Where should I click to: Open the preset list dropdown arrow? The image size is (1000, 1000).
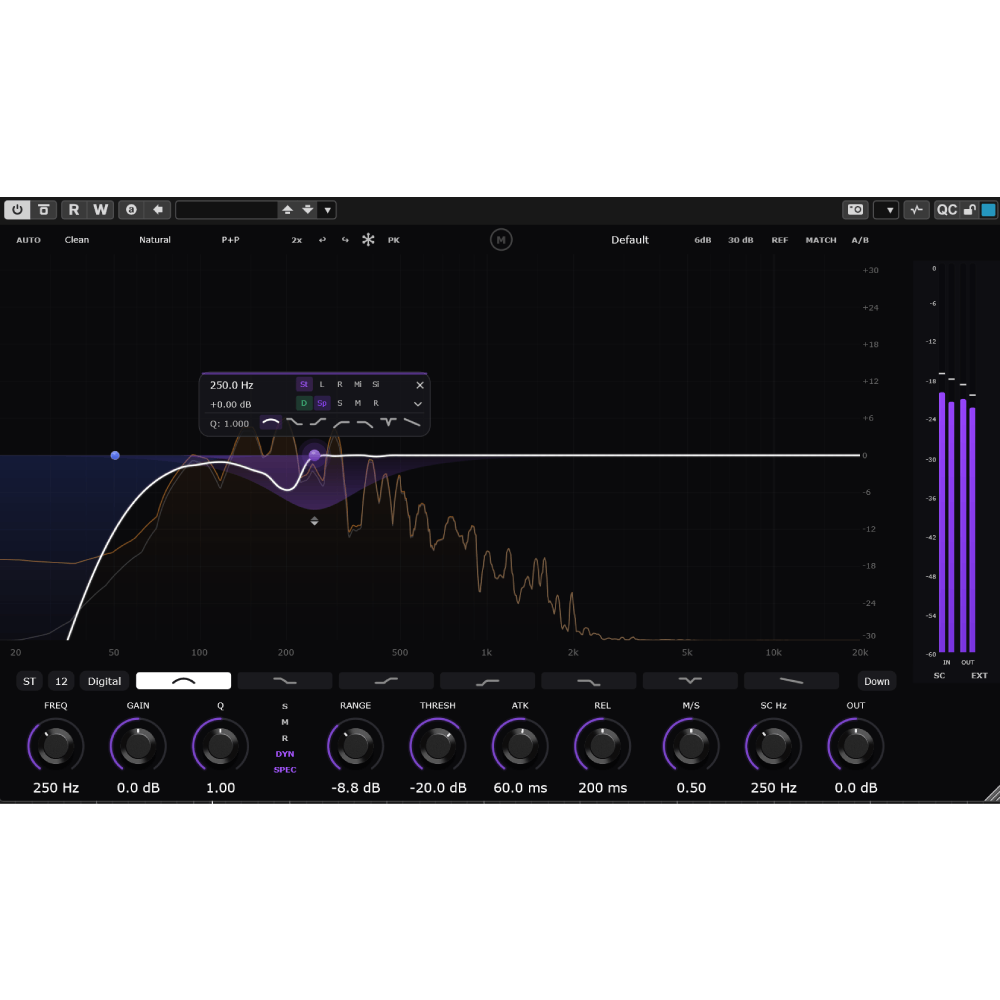point(327,210)
